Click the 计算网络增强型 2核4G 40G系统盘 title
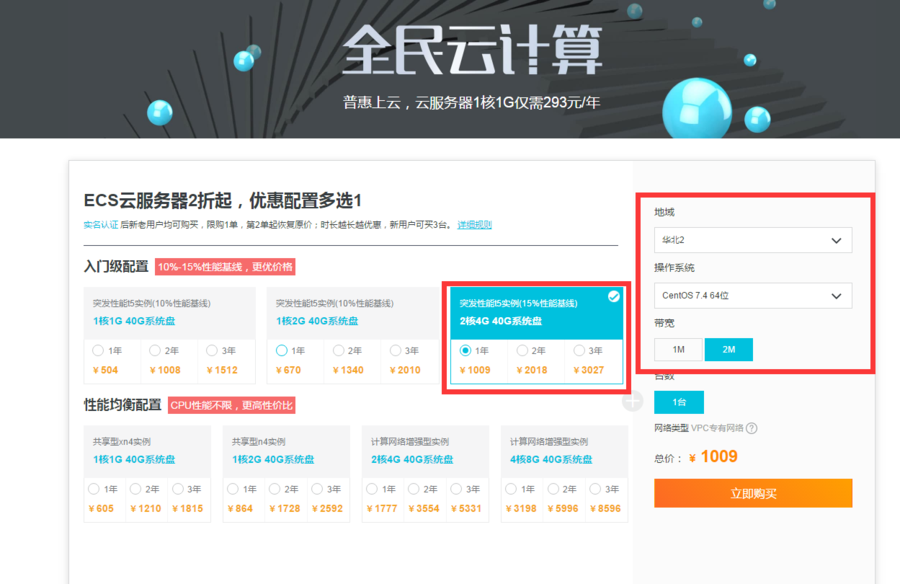Image resolution: width=900 pixels, height=584 pixels. point(412,459)
